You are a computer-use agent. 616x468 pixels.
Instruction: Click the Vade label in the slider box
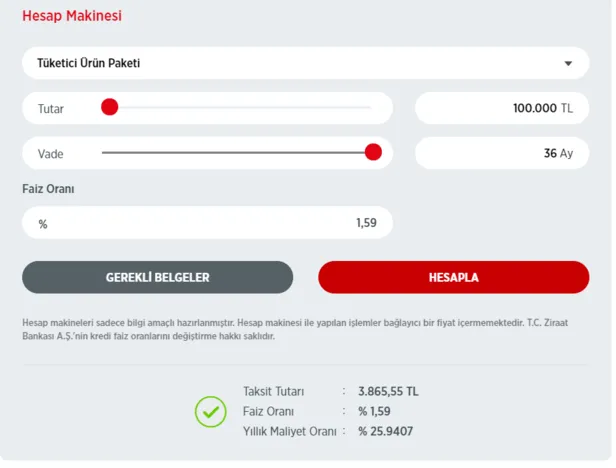click(x=51, y=153)
